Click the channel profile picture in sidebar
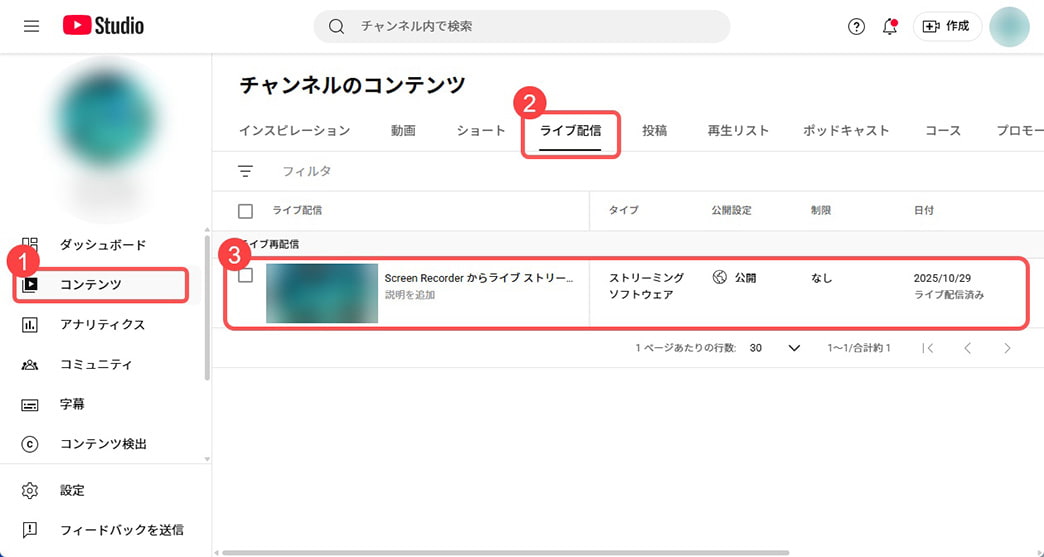1044x557 pixels. click(107, 118)
